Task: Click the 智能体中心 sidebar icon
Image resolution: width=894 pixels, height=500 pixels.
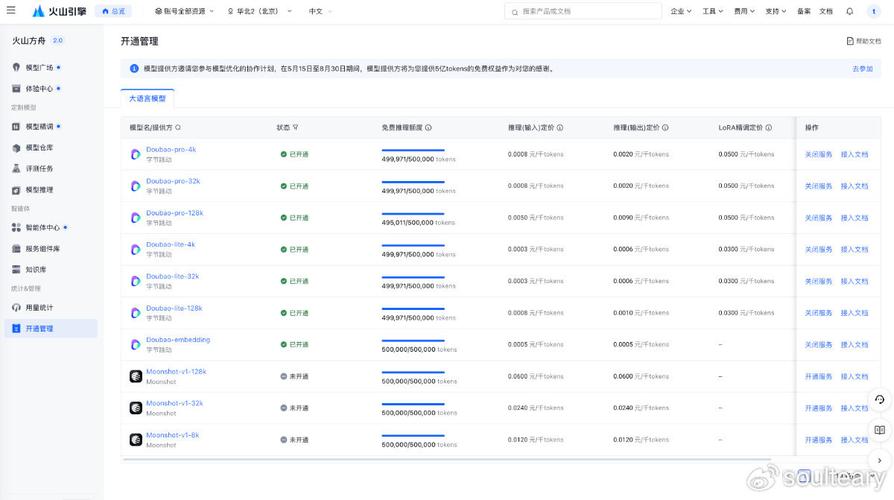Action: click(16, 227)
